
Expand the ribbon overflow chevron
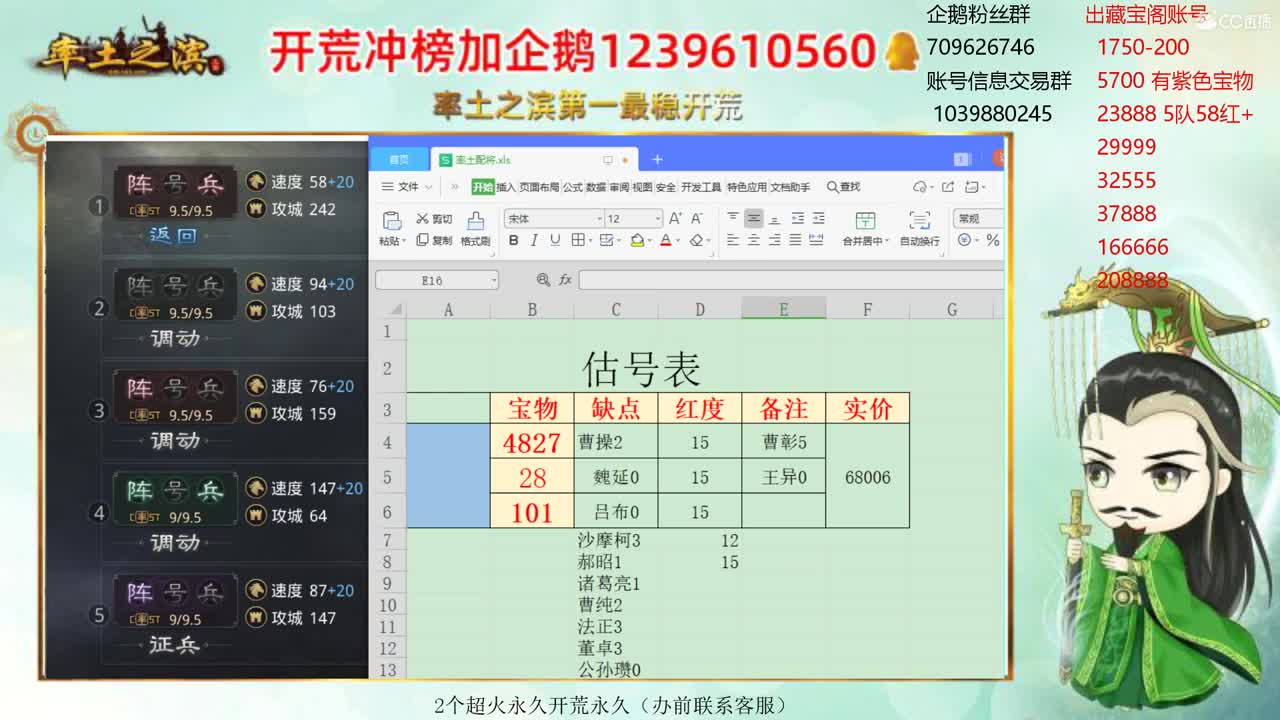click(454, 187)
